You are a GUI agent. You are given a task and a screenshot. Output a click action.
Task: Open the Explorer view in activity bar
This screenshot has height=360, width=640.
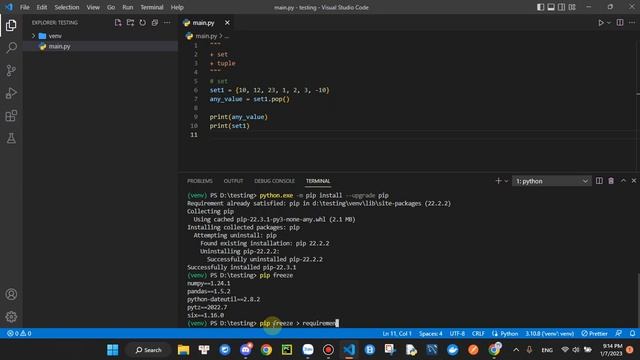[11, 25]
